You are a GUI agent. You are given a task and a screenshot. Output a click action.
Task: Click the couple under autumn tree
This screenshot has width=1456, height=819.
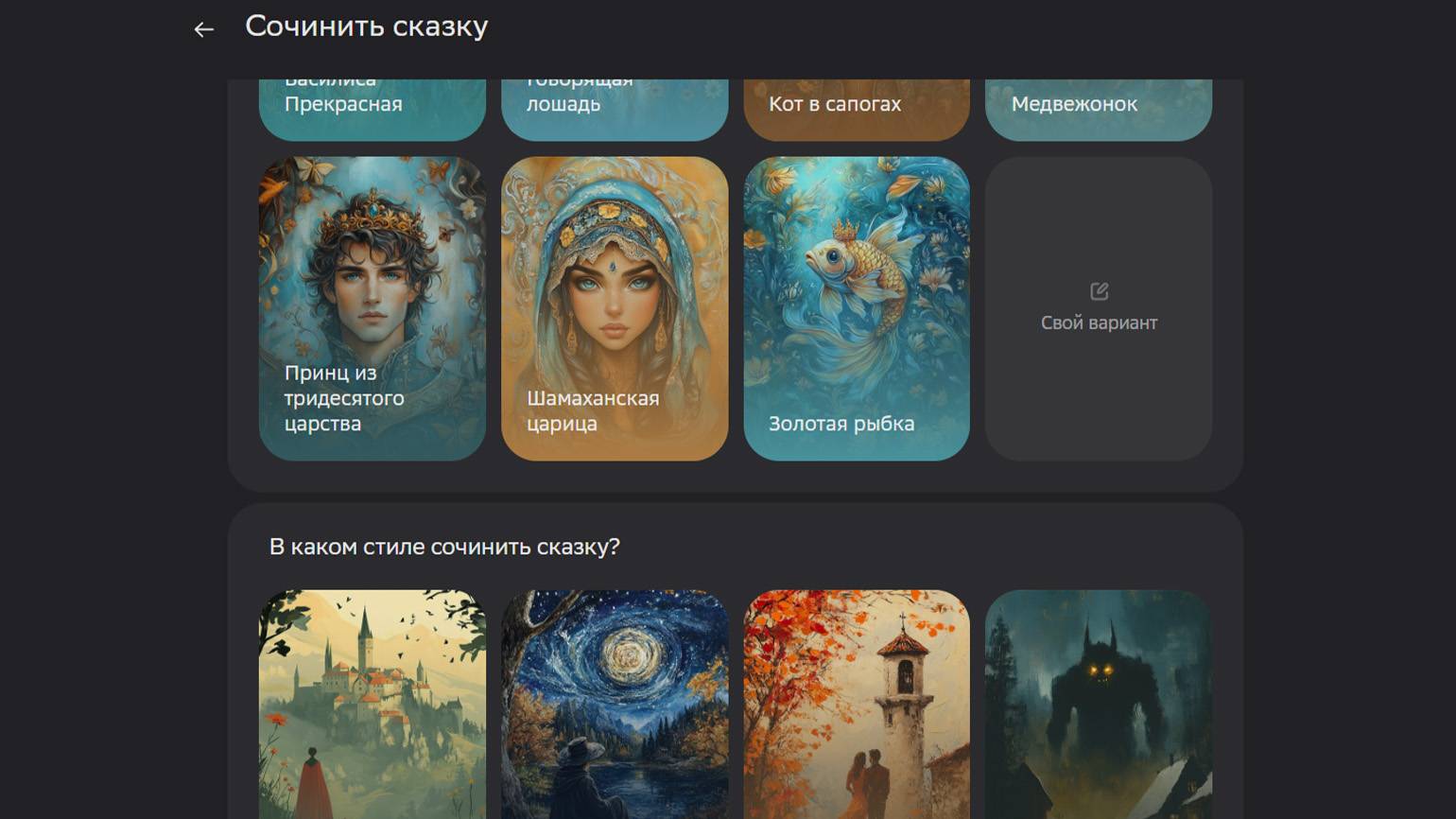(867, 783)
